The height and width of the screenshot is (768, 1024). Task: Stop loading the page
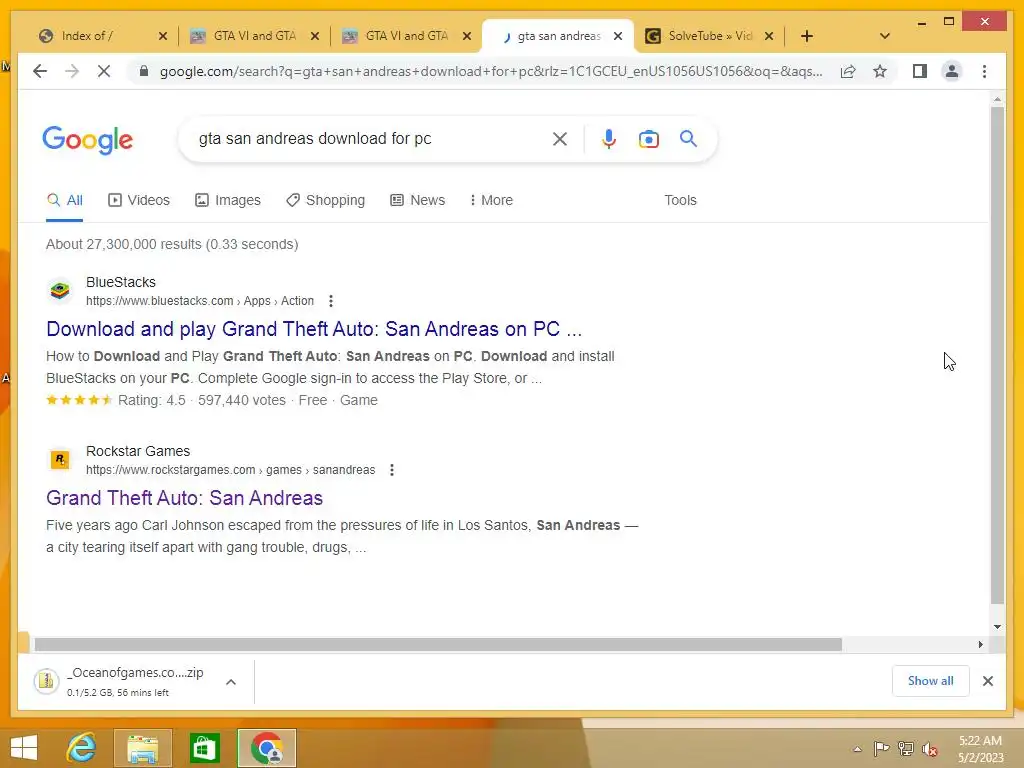tap(104, 71)
